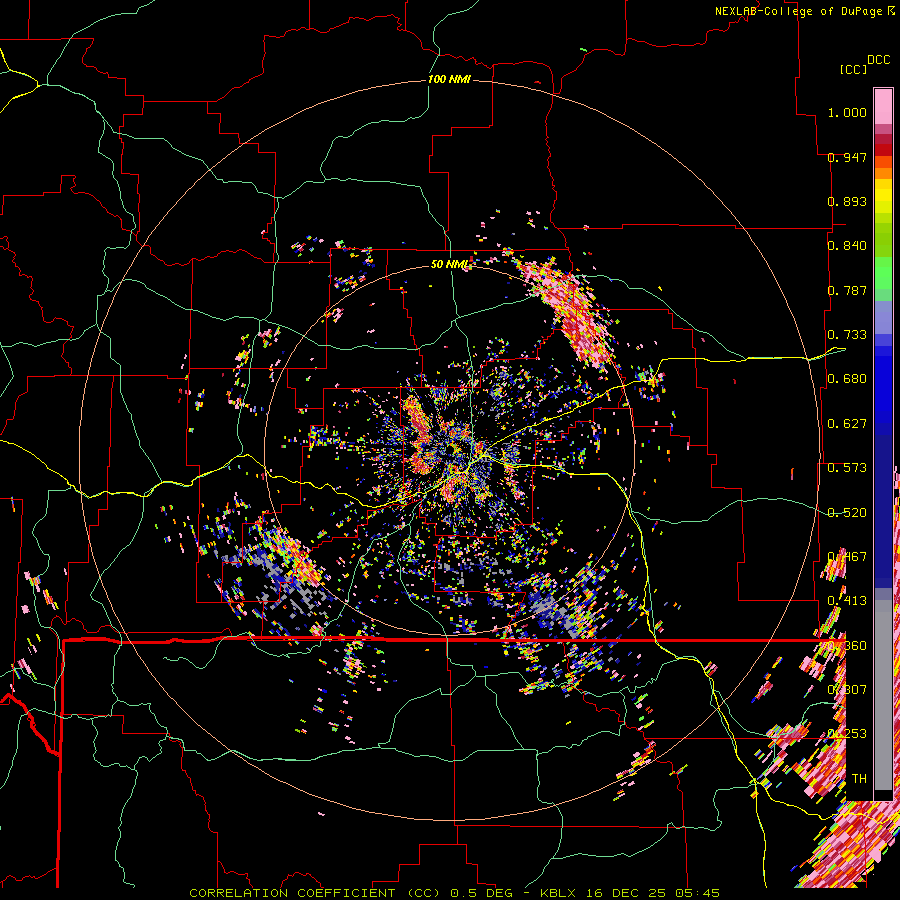900x900 pixels.
Task: Click the 0.840 scale value
Action: [847, 246]
